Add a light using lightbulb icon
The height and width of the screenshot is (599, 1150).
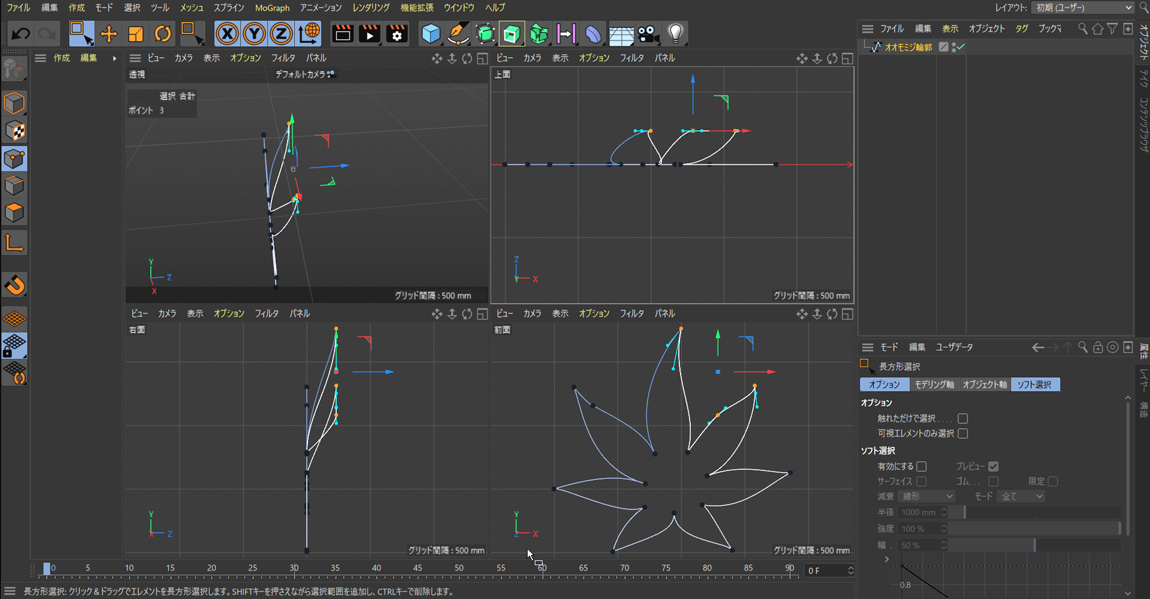coord(676,34)
